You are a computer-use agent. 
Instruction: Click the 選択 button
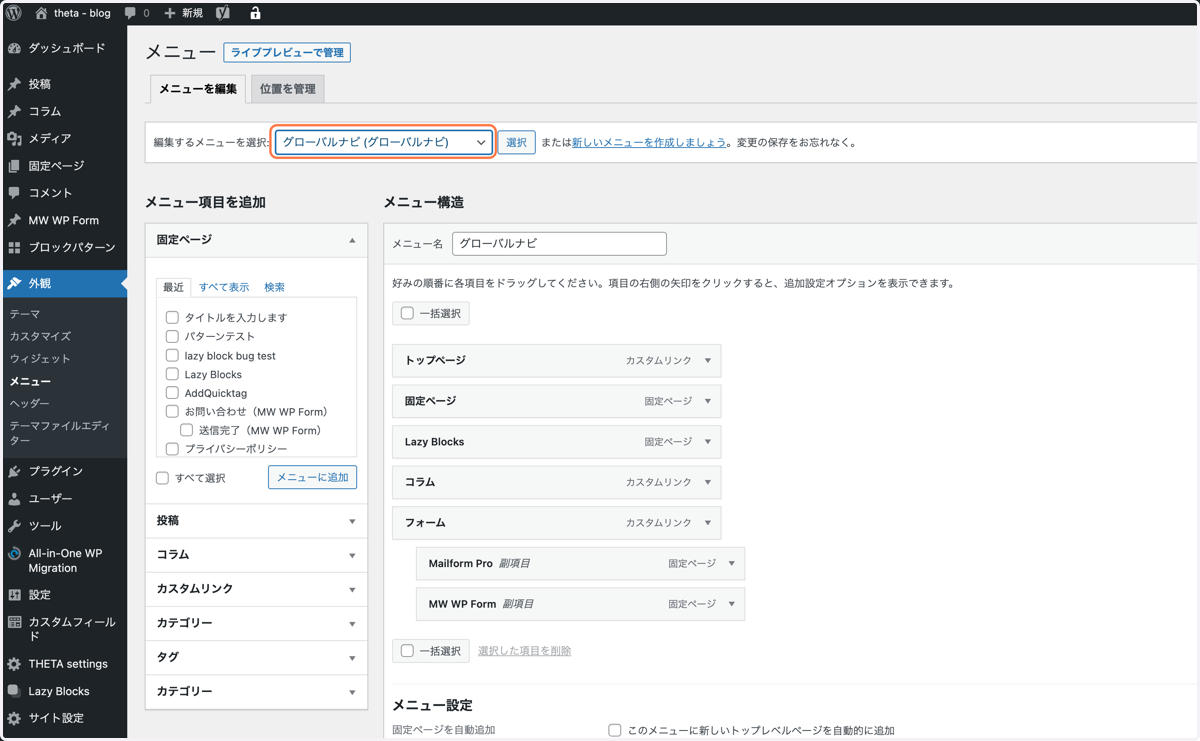click(516, 142)
